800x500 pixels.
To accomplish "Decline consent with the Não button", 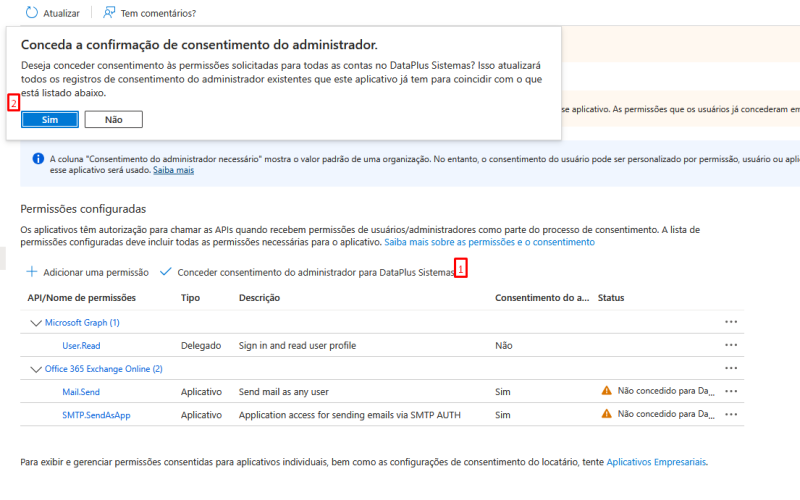I will click(x=114, y=119).
